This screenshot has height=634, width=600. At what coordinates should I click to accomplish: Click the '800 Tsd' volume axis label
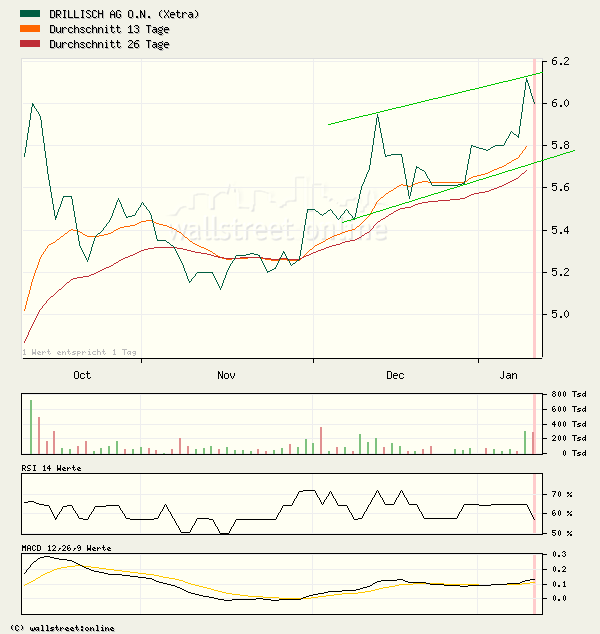click(x=569, y=394)
